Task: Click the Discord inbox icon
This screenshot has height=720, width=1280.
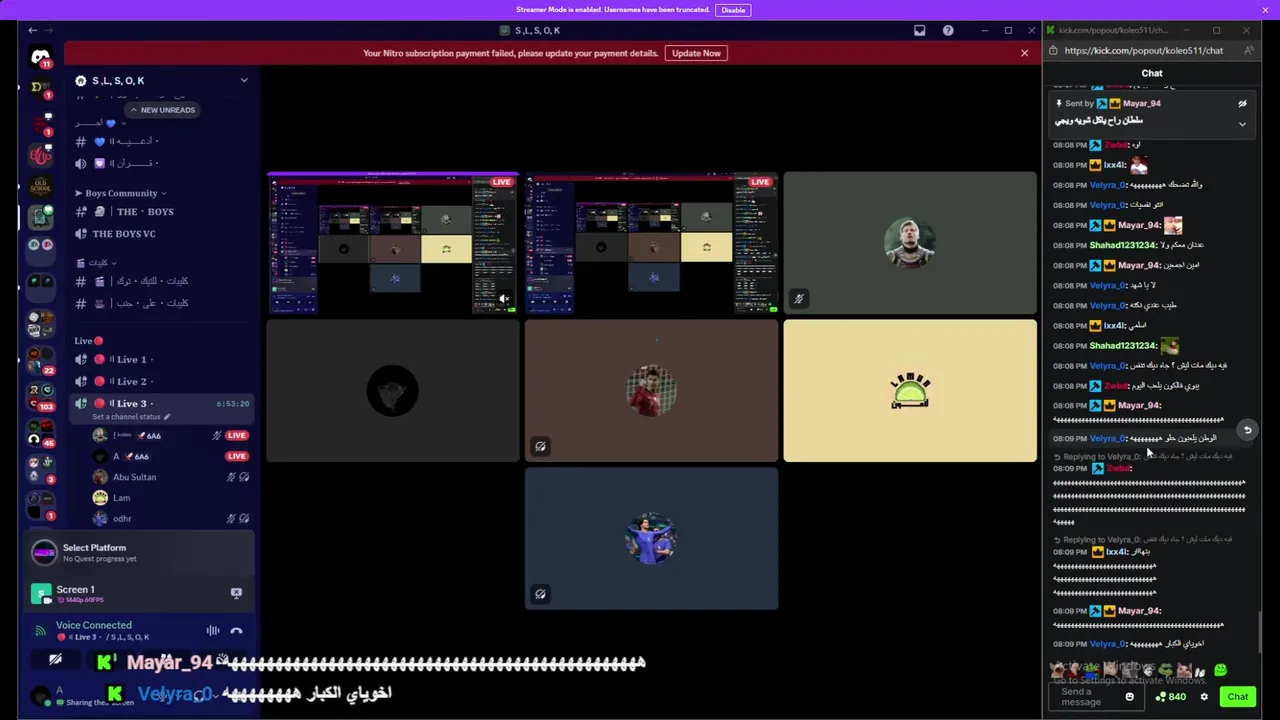Action: click(x=920, y=30)
